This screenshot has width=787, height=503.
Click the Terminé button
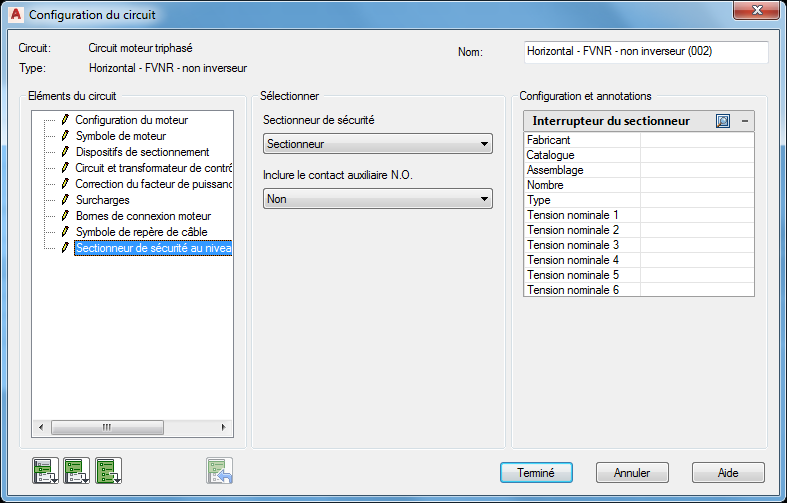point(536,473)
